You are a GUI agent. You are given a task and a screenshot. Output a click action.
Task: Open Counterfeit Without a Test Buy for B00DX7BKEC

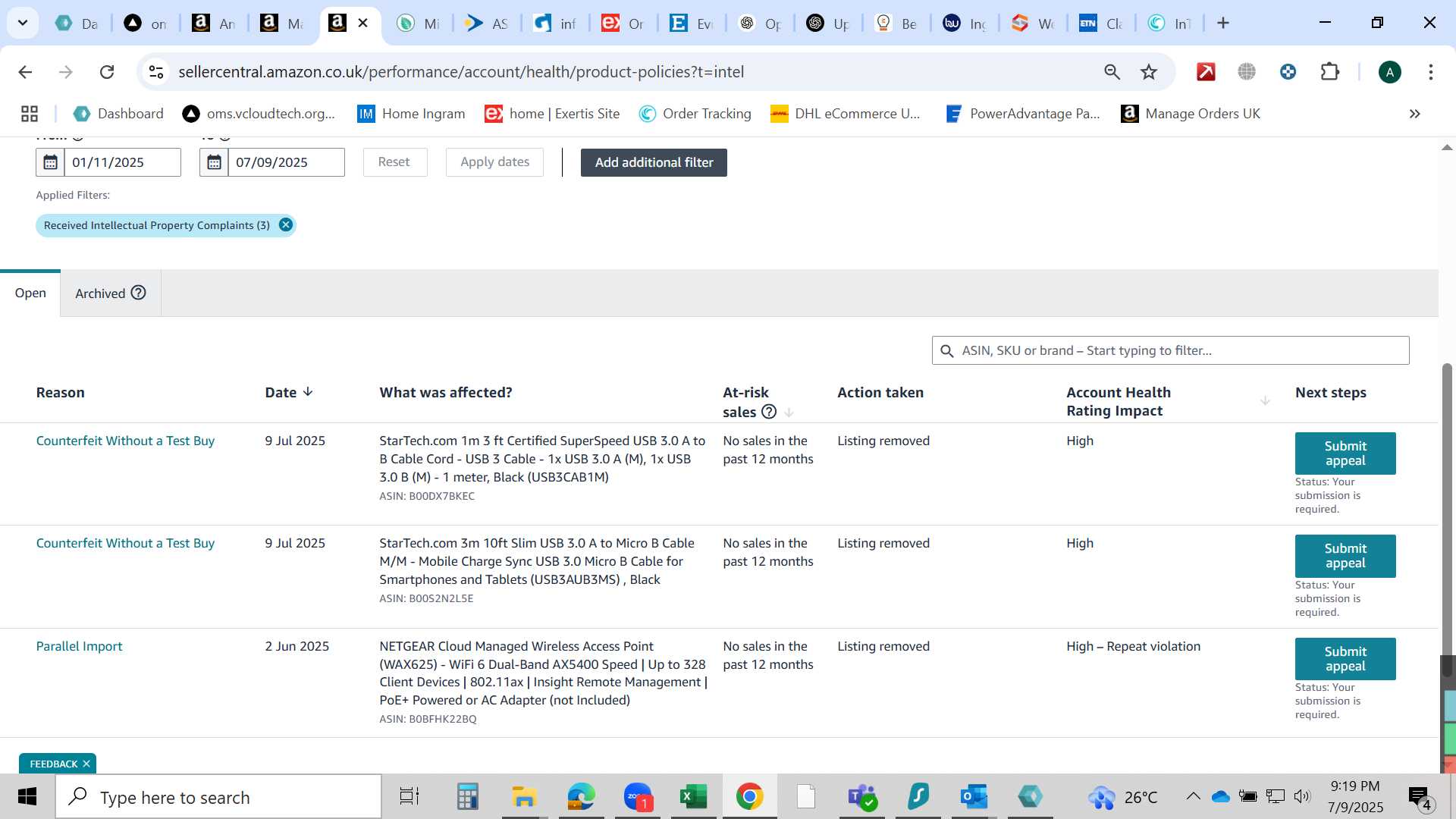pyautogui.click(x=125, y=441)
